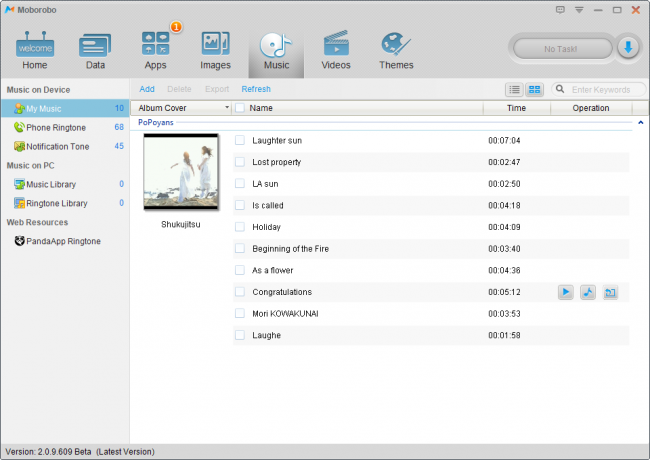The image size is (650, 460).
Task: Click the Shukujitsu album cover thumbnail
Action: click(x=181, y=172)
